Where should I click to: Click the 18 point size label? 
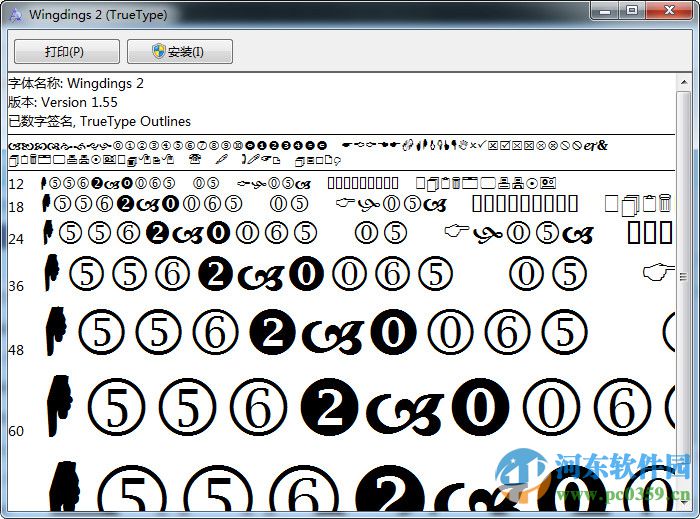click(16, 207)
